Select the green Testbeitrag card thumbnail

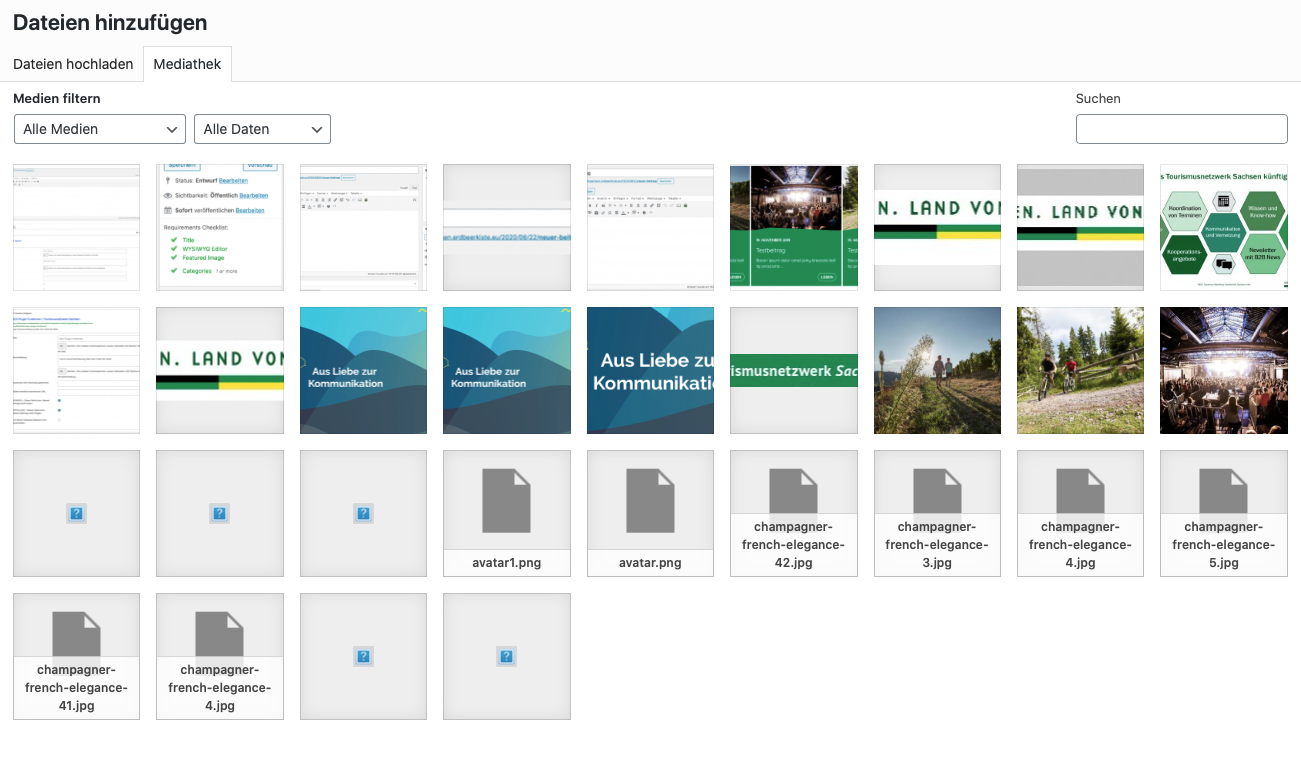point(794,228)
